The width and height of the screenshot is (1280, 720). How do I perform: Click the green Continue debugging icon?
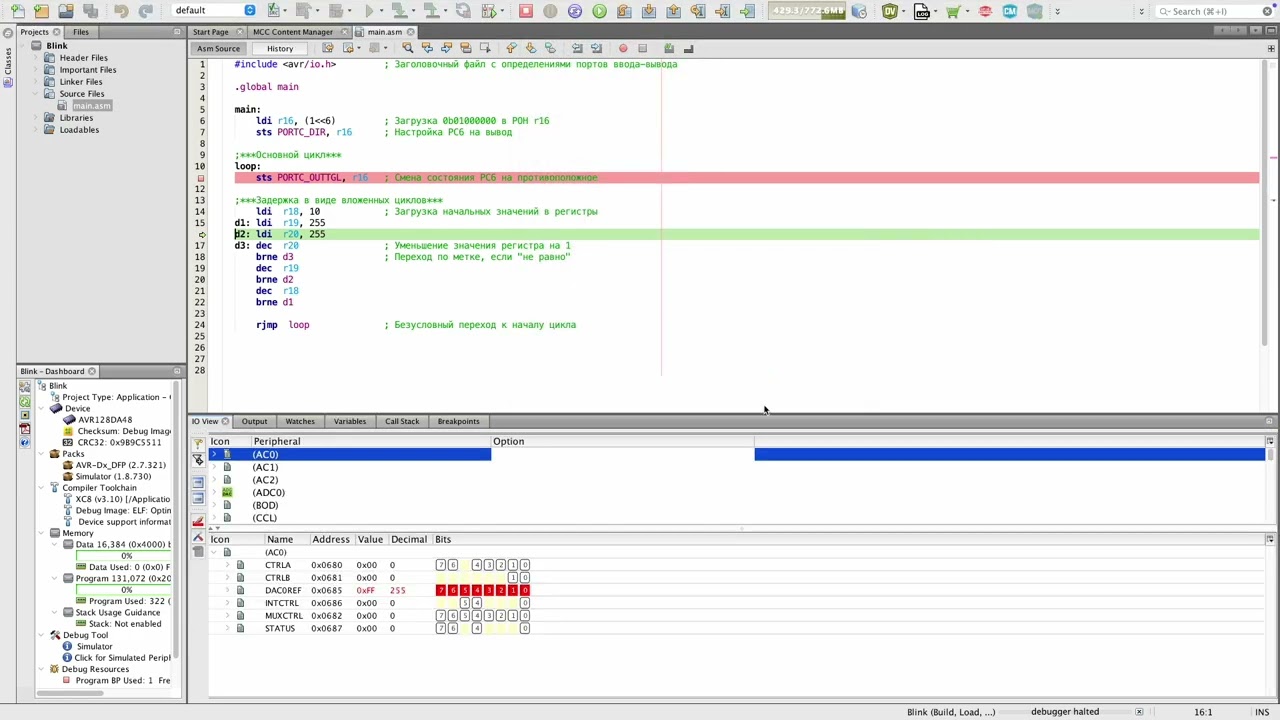[599, 11]
